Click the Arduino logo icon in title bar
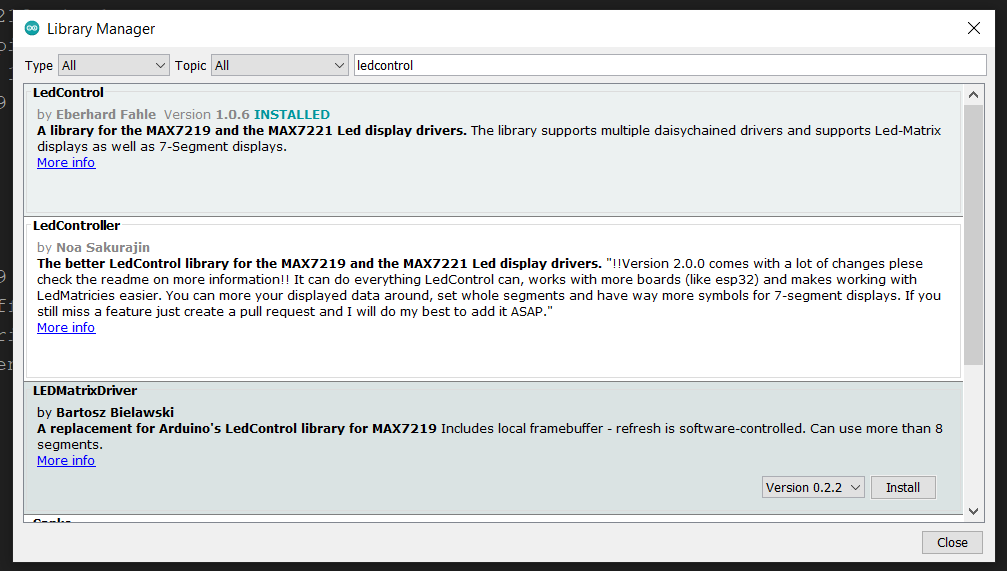The height and width of the screenshot is (571, 1007). point(31,28)
